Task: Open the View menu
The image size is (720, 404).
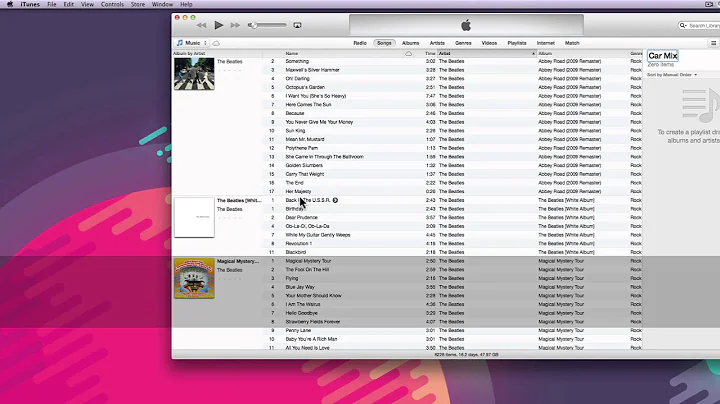Action: [87, 4]
